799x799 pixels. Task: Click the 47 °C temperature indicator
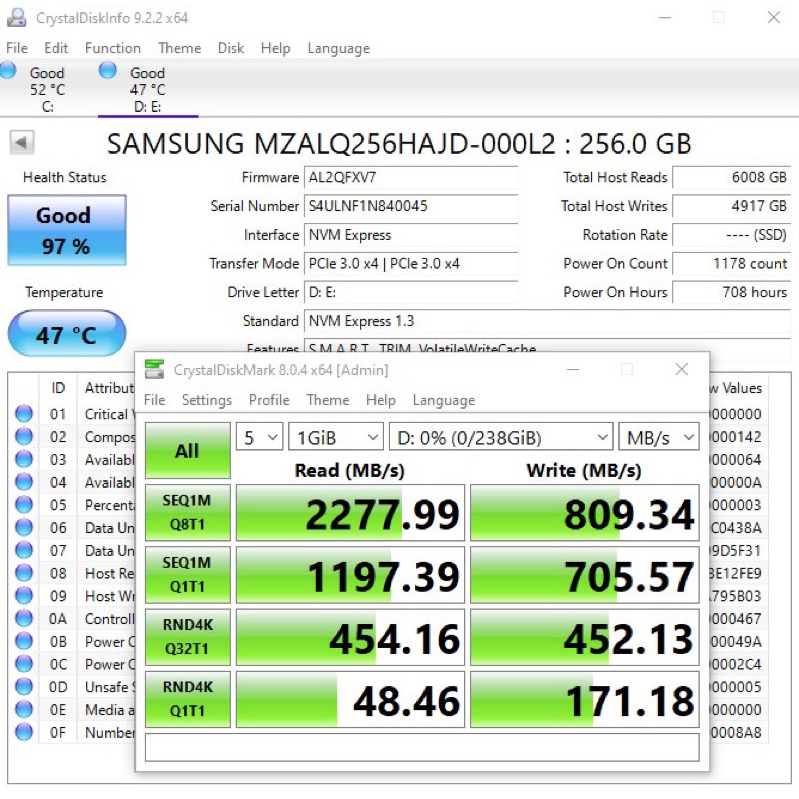click(67, 334)
